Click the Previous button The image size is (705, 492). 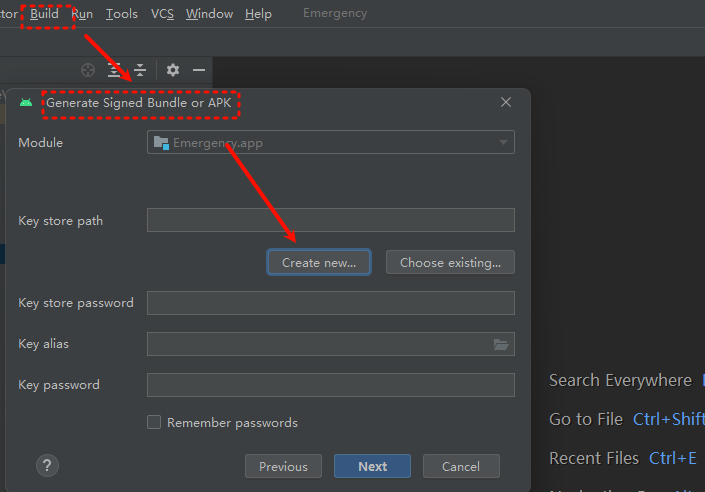click(x=283, y=466)
